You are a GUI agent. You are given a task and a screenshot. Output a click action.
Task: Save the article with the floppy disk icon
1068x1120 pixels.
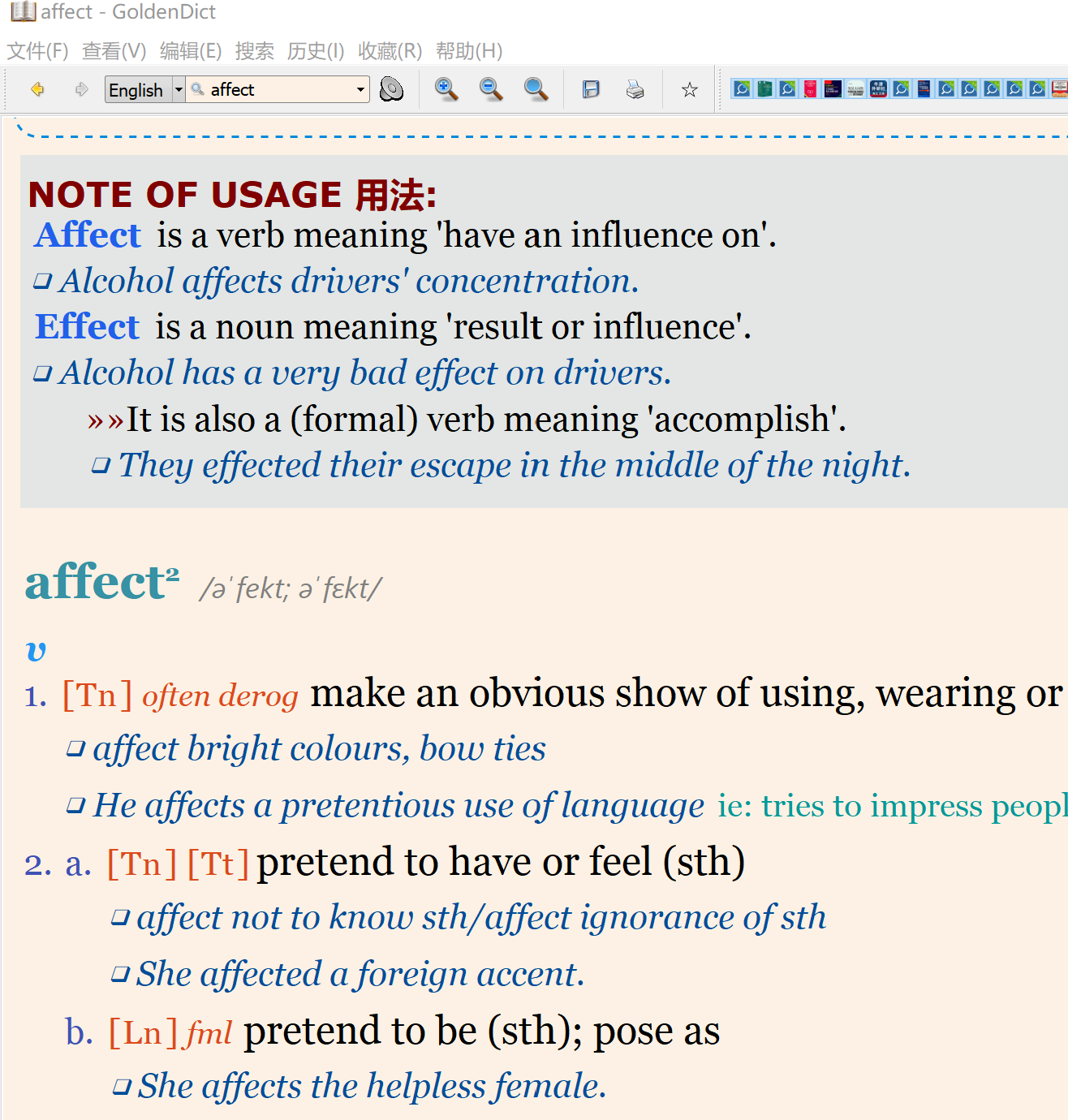tap(591, 89)
